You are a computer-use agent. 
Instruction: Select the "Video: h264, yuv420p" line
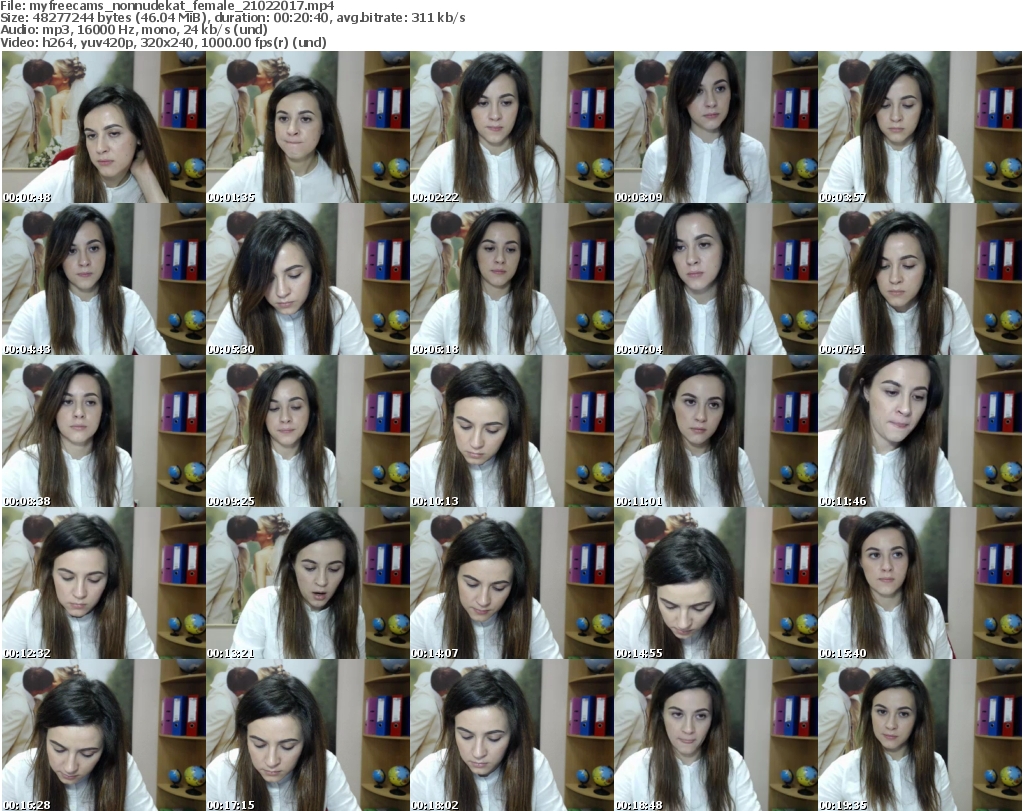163,42
